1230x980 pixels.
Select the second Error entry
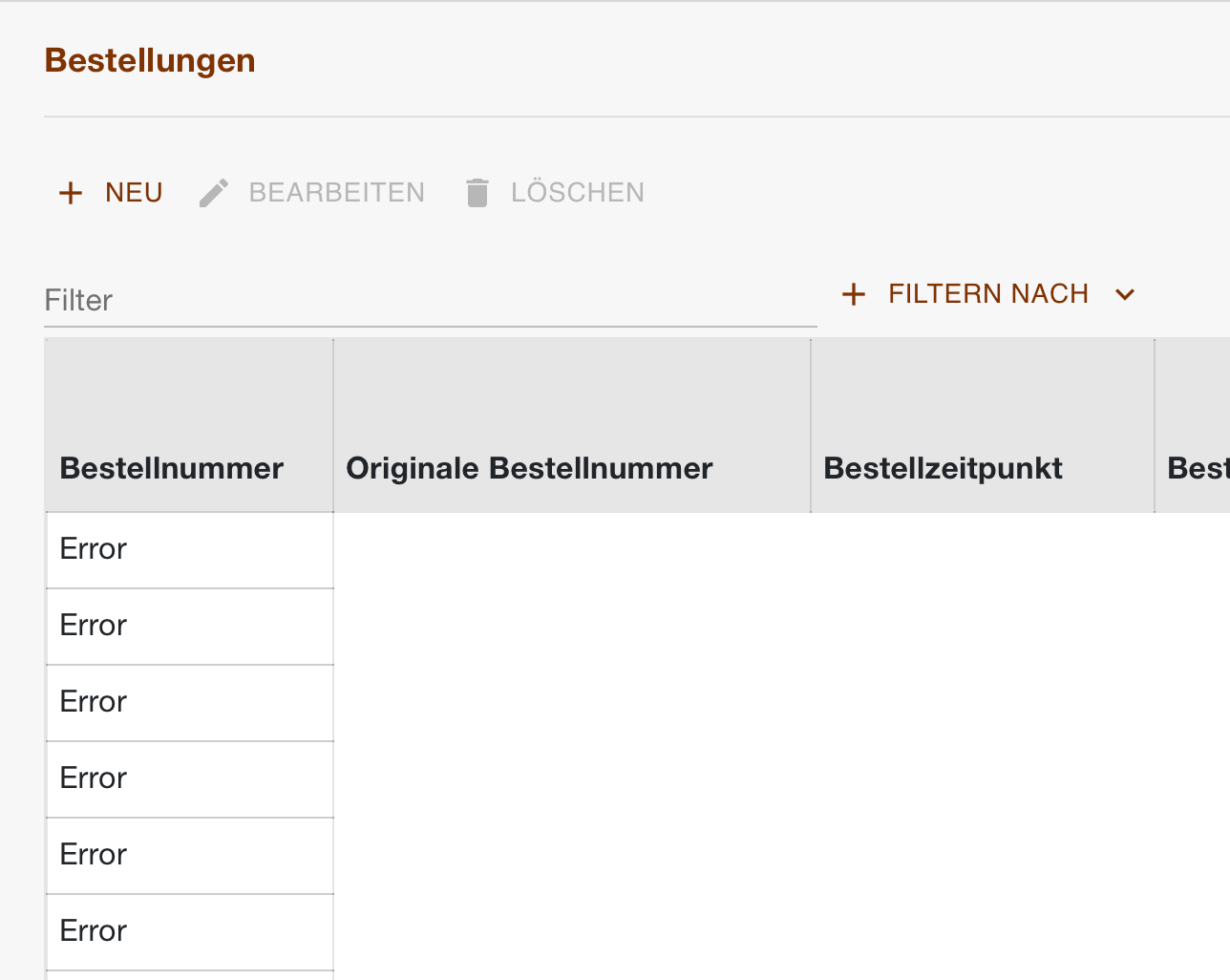coord(188,626)
